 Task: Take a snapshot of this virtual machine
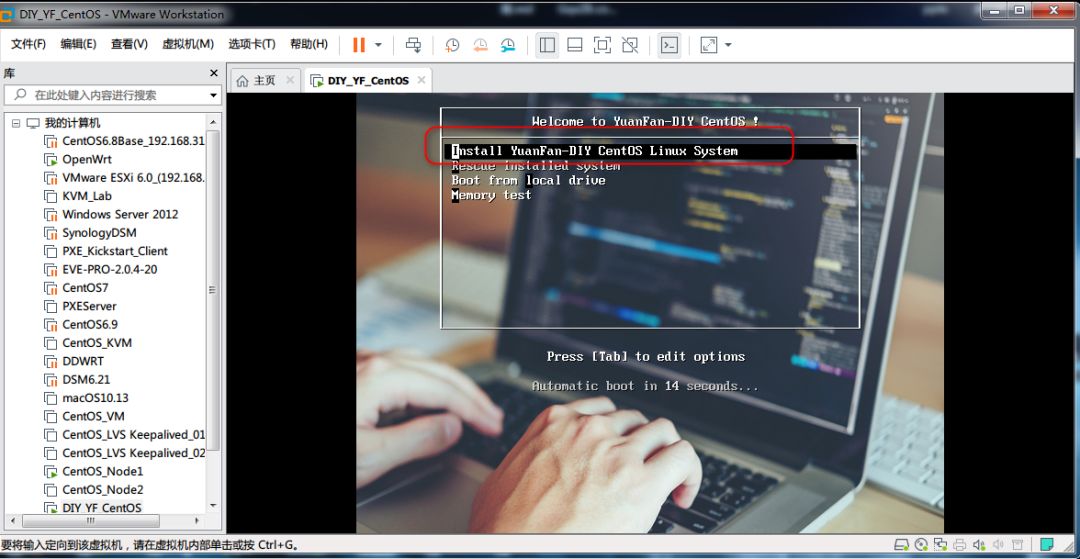[x=452, y=45]
